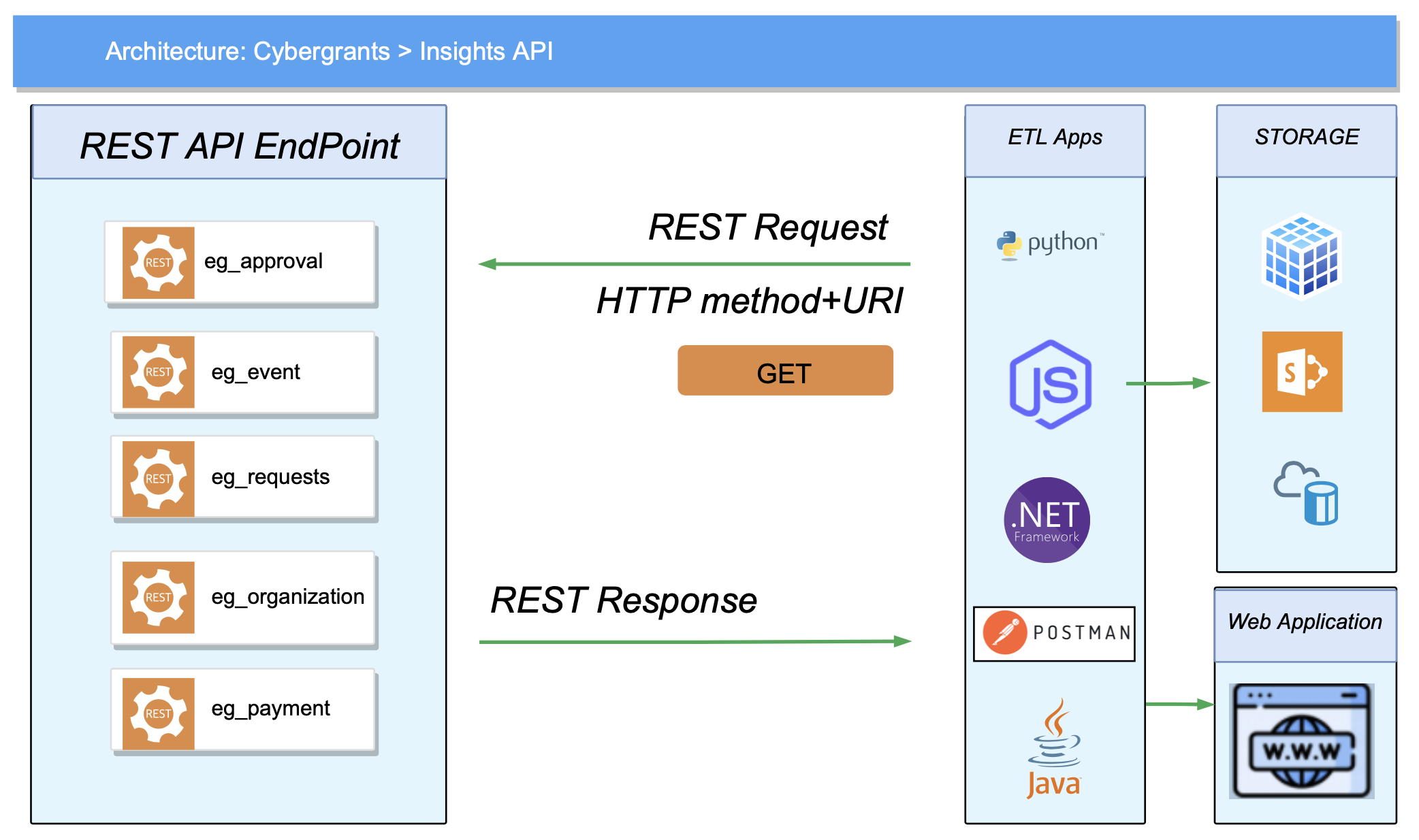
Task: Select the .NET Framework purple circle logo
Action: click(1047, 520)
